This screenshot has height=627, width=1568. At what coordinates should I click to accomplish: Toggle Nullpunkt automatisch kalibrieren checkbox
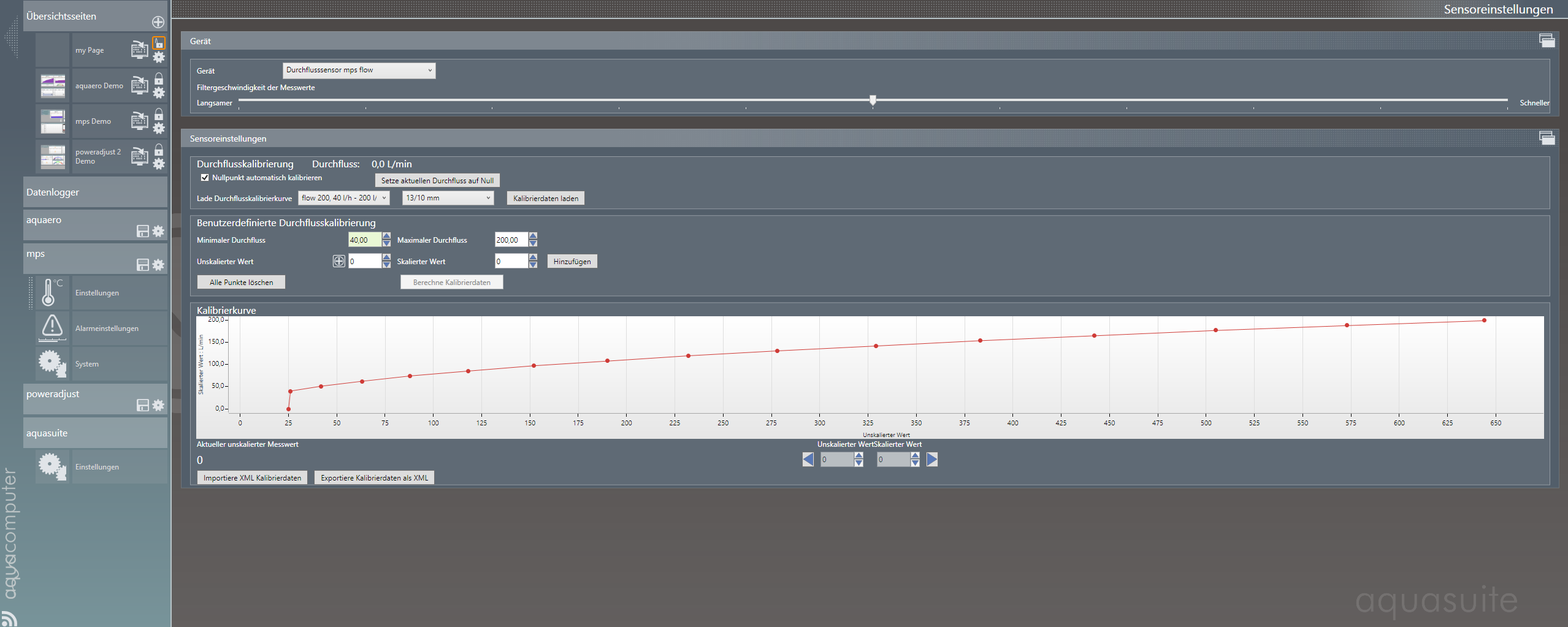(205, 178)
